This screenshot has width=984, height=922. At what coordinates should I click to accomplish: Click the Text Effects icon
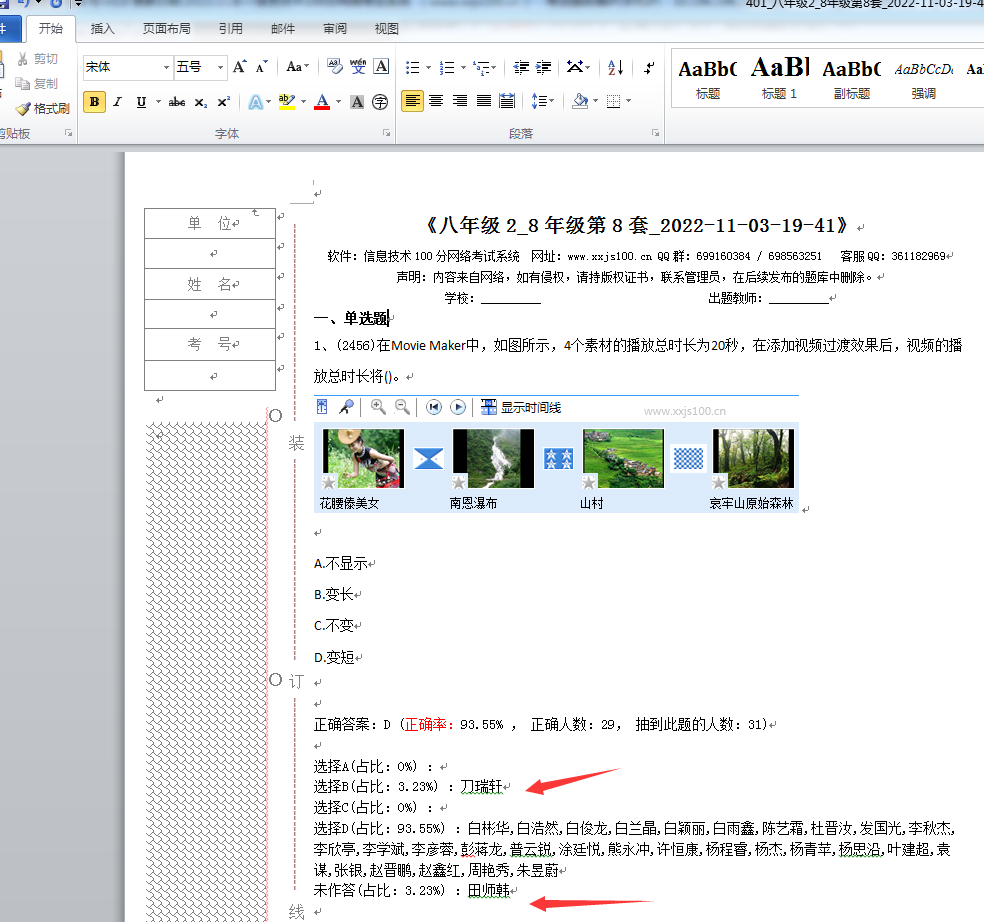point(255,102)
